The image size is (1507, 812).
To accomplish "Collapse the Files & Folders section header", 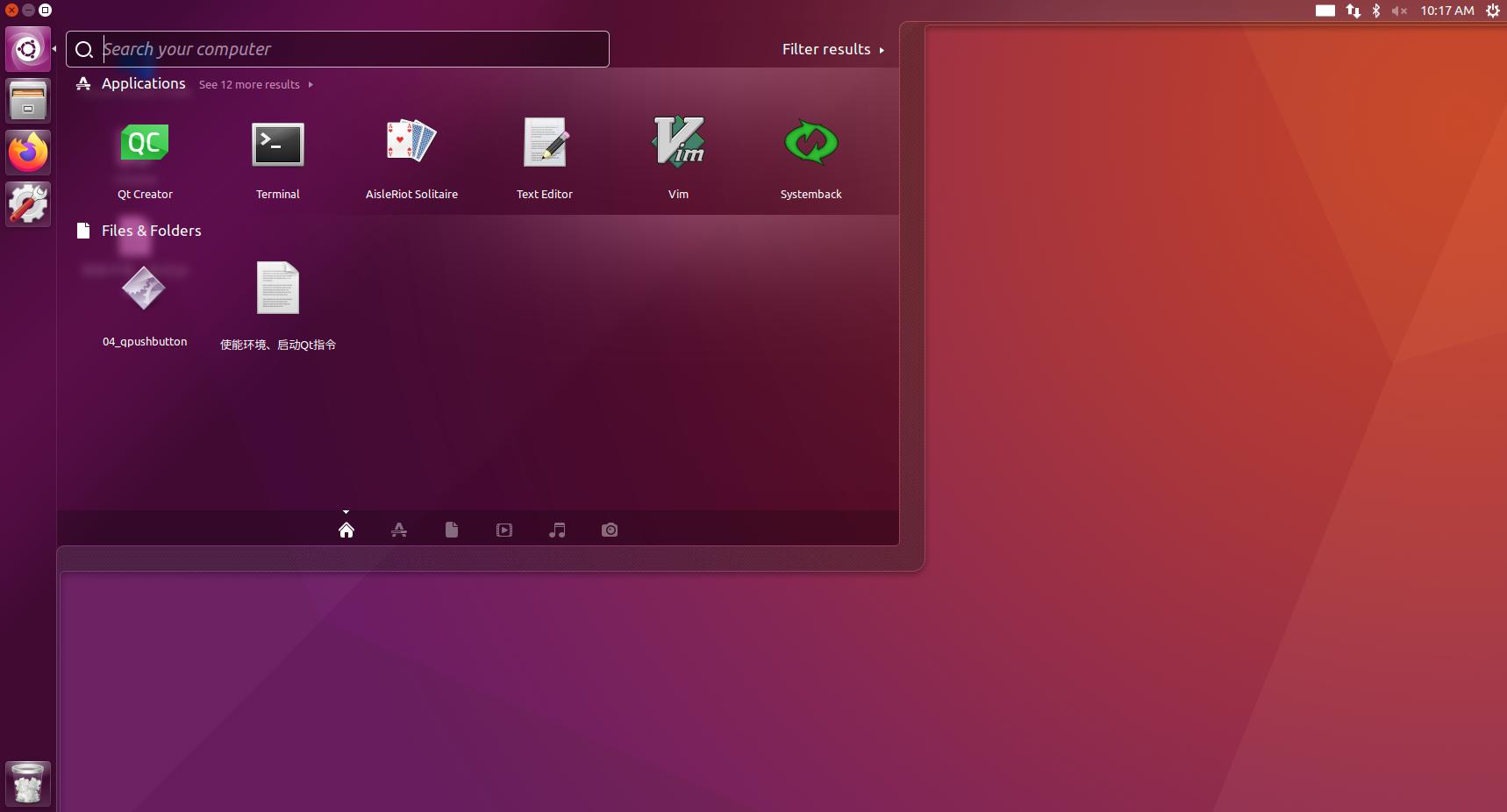I will (151, 231).
